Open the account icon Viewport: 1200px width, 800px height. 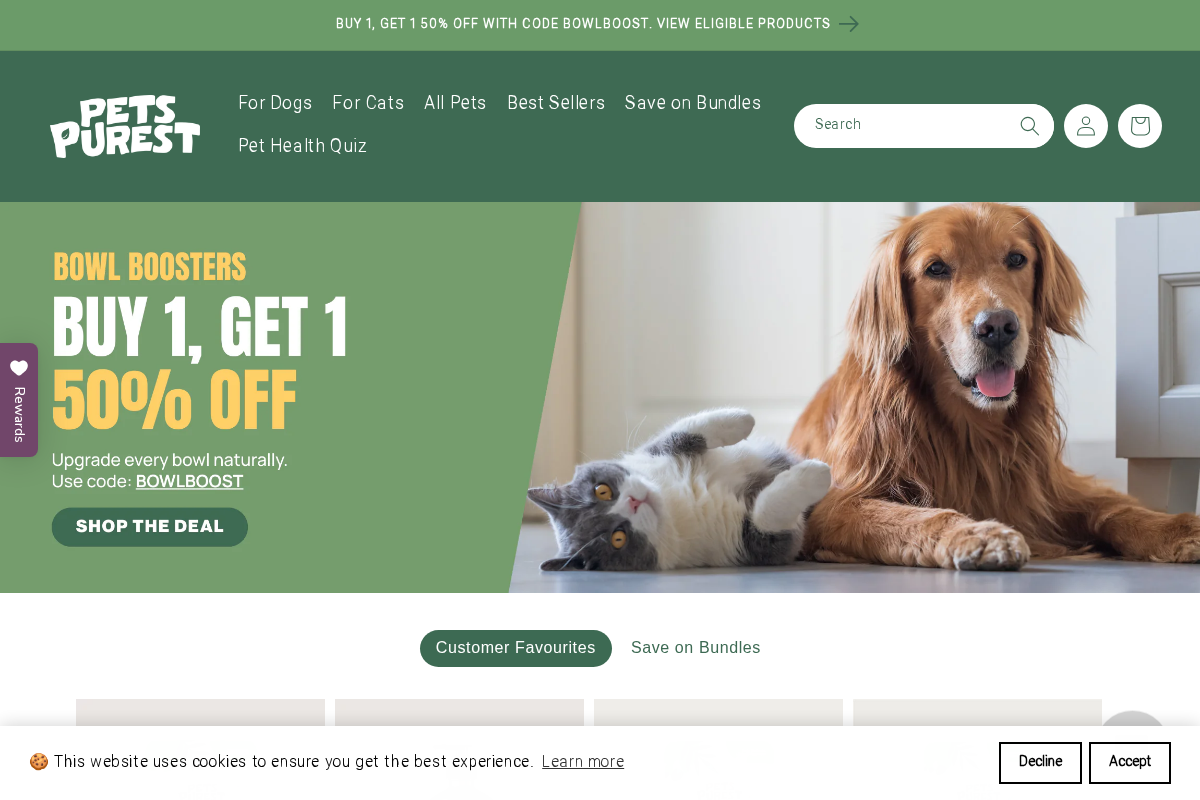tap(1086, 125)
